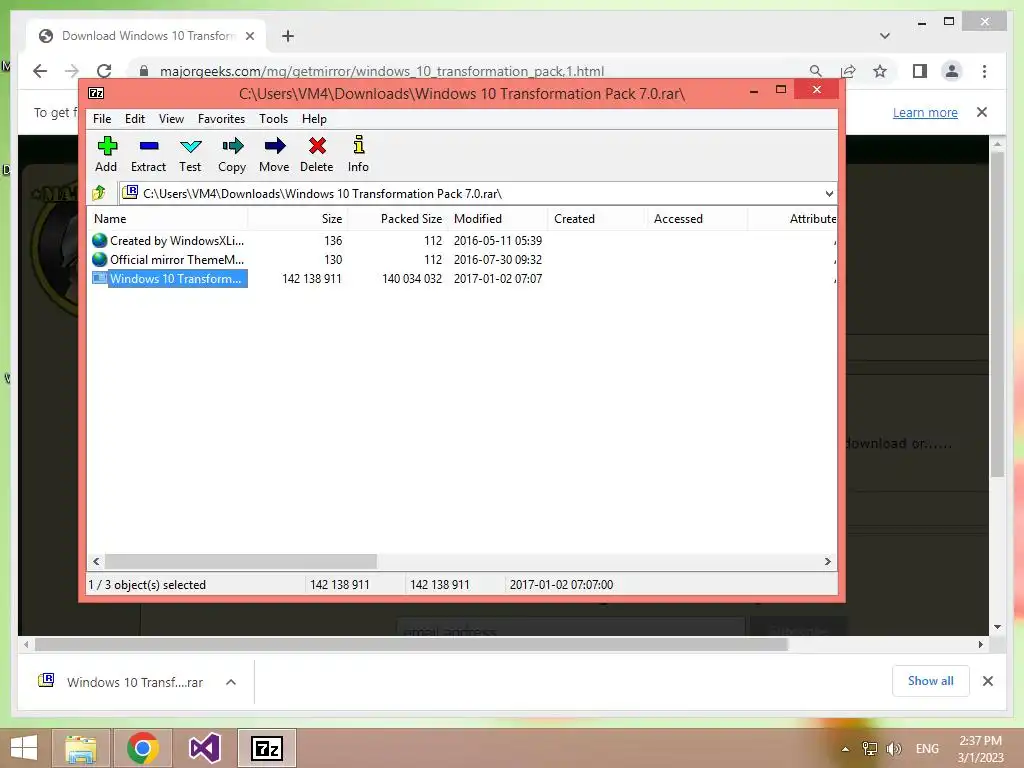This screenshot has height=768, width=1024.
Task: Open download item options chevron
Action: coord(231,682)
